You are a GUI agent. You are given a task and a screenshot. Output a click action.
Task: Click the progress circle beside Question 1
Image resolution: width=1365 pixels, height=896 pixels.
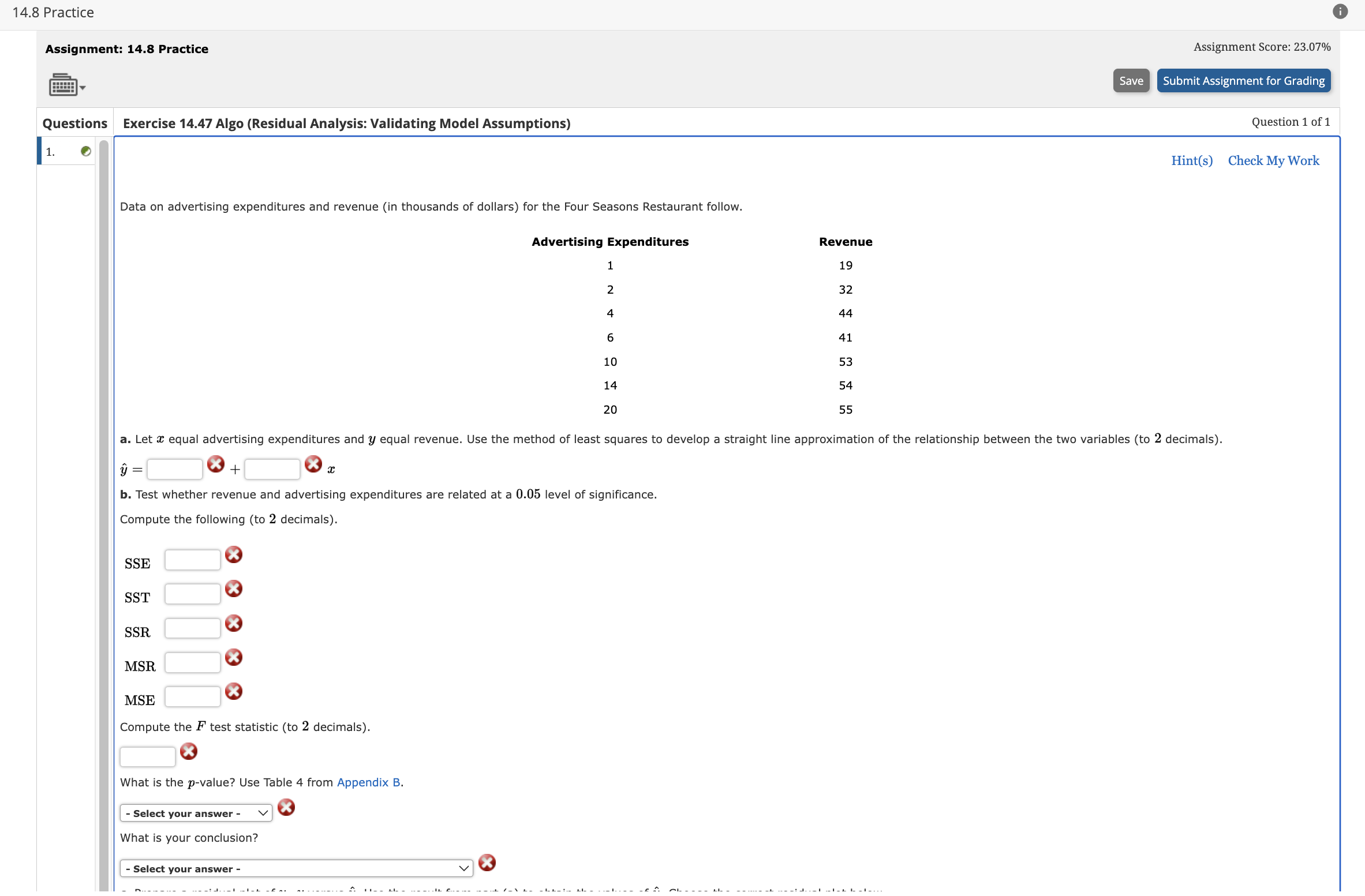pos(85,151)
